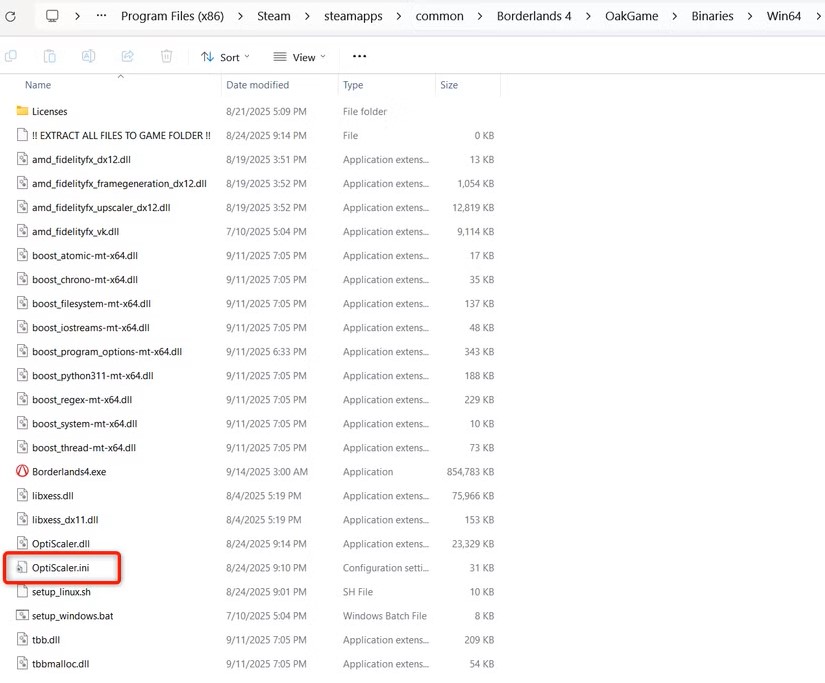Navigate to the steamapps breadcrumb folder
Screen dimensions: 825x683
click(354, 16)
